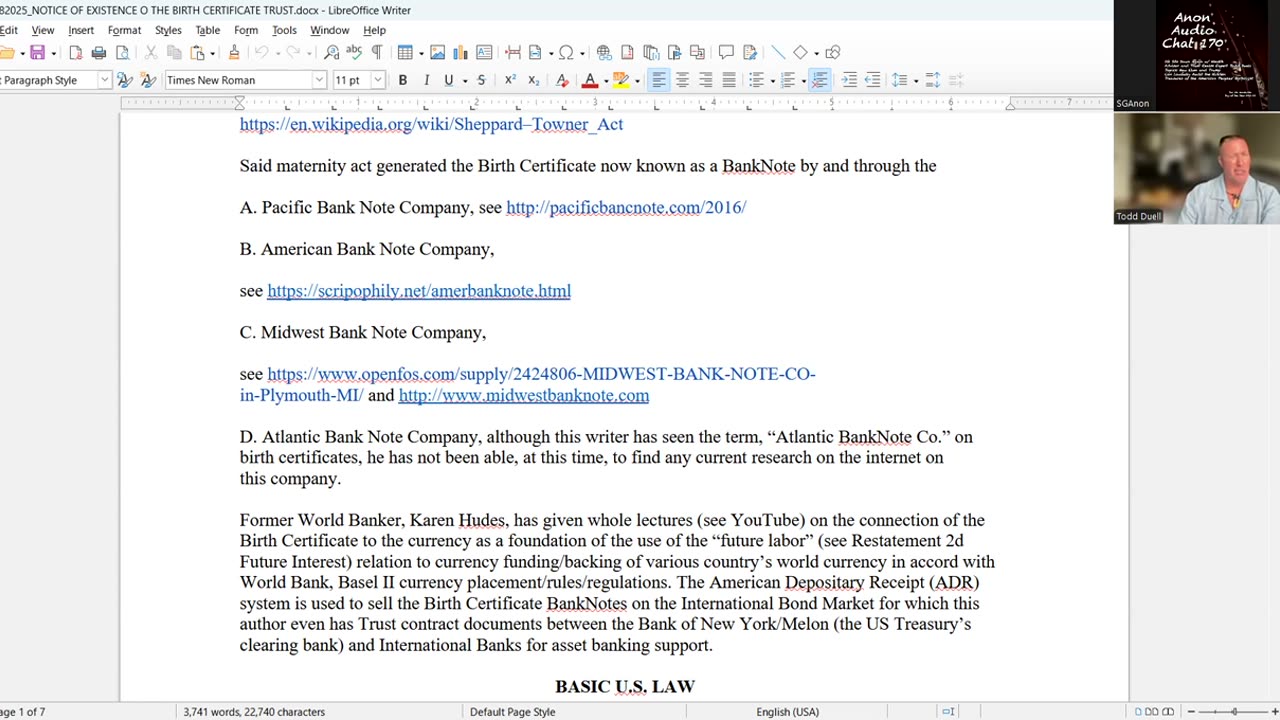This screenshot has height=720, width=1280.
Task: Export directly as PDF
Action: click(x=76, y=53)
